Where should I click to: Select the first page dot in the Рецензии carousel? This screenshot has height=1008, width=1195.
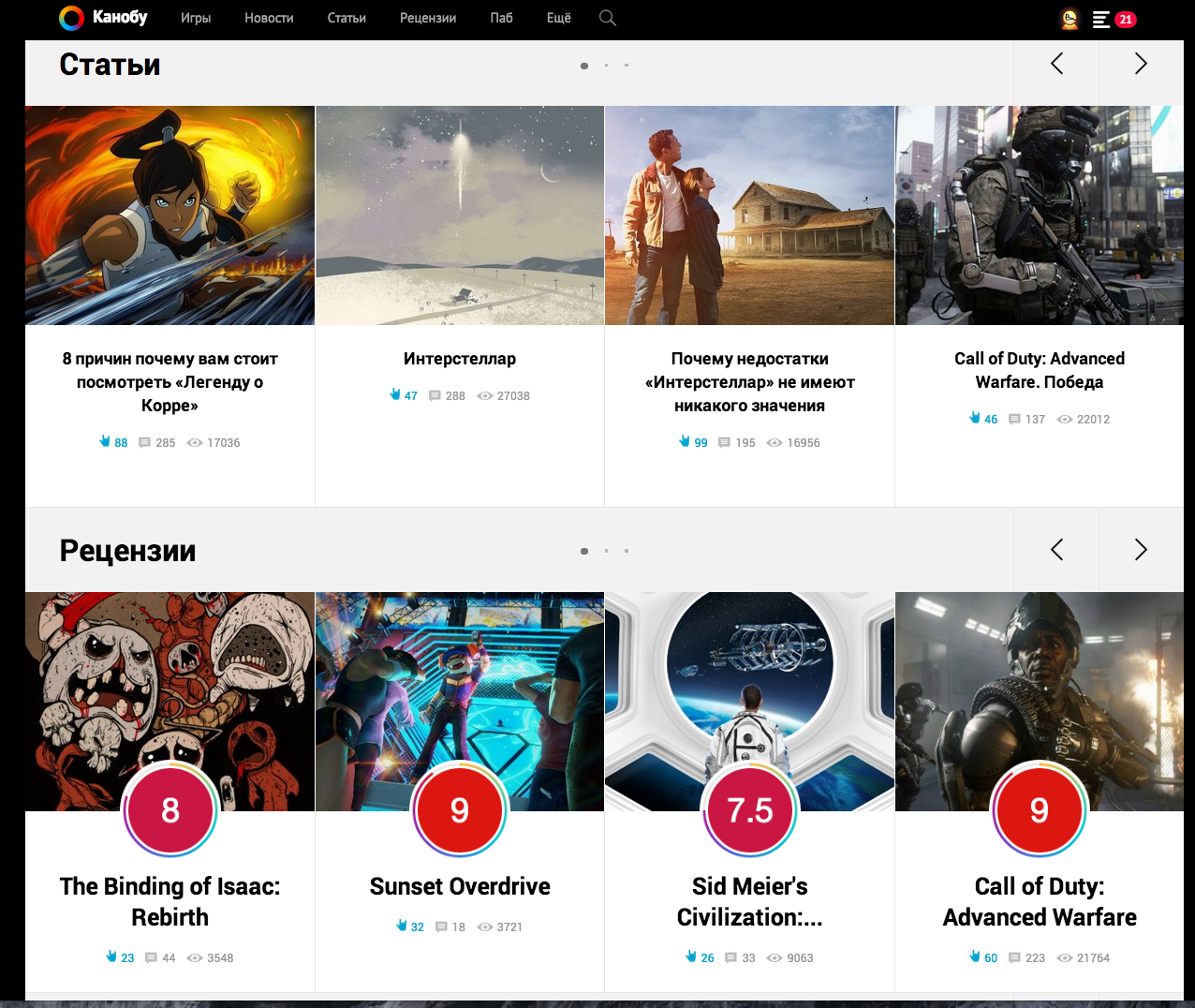pos(584,551)
